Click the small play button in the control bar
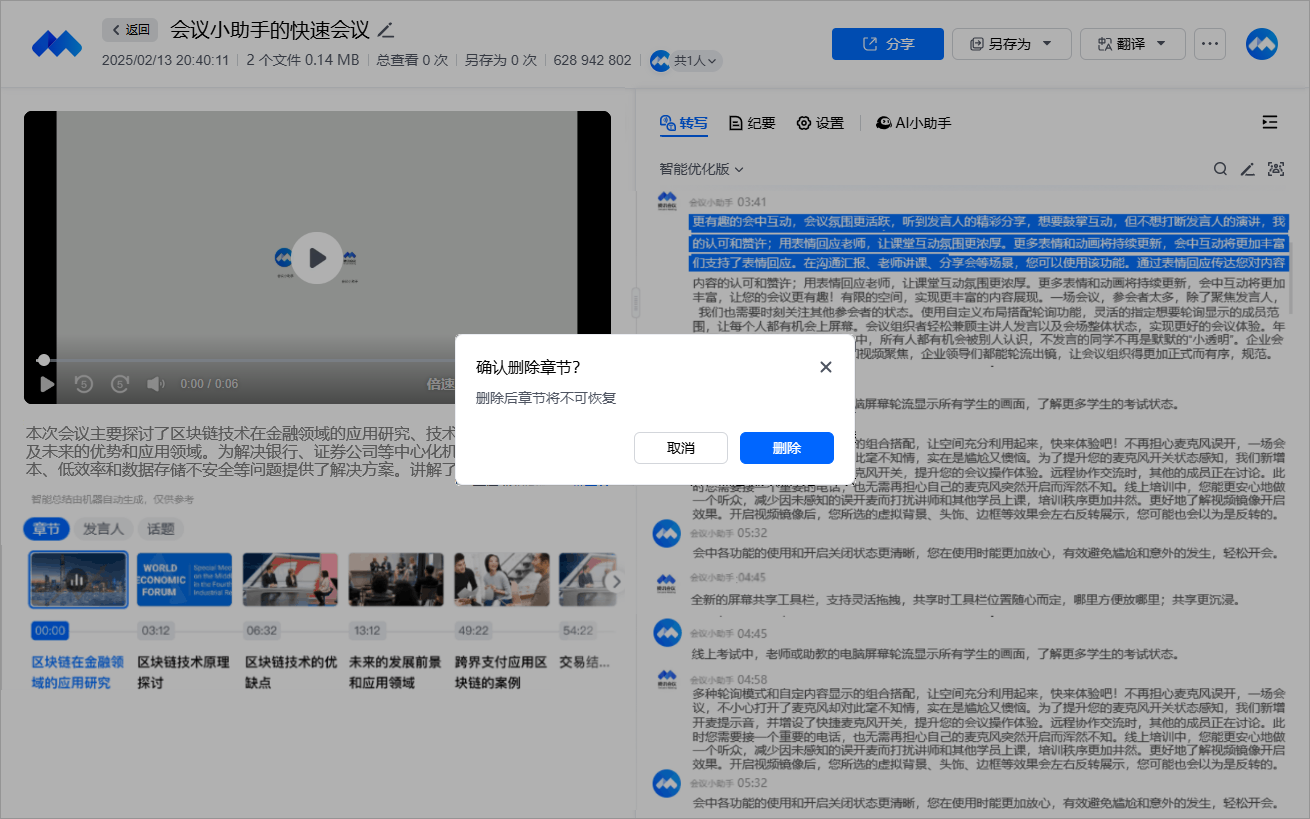The image size is (1310, 819). (47, 384)
